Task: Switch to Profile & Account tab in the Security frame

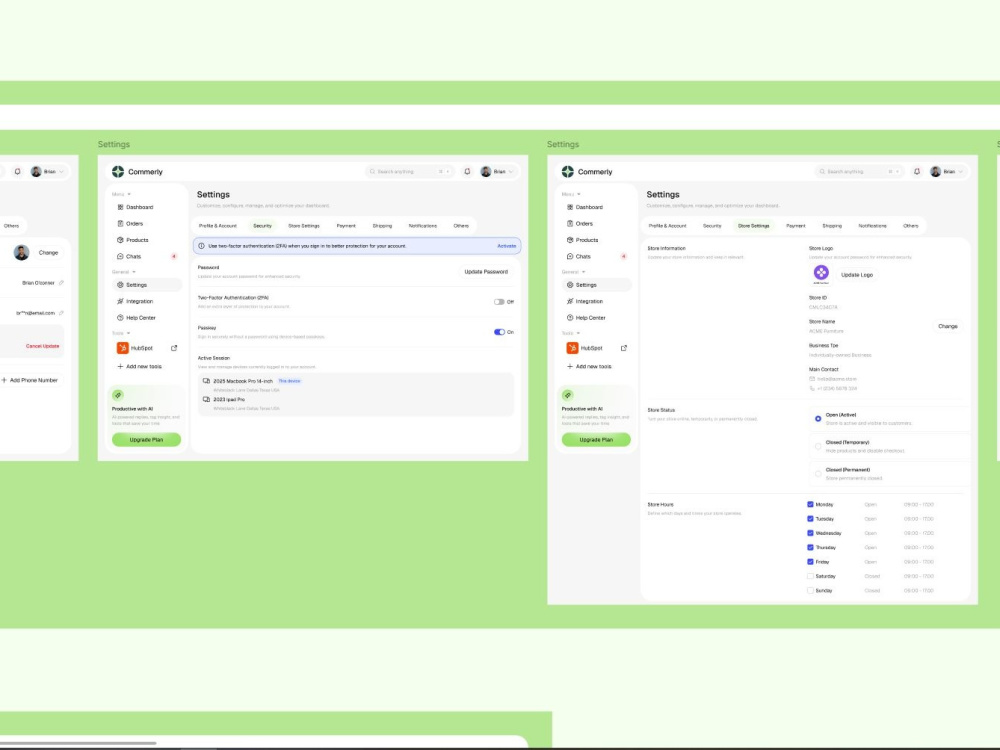Action: (217, 226)
